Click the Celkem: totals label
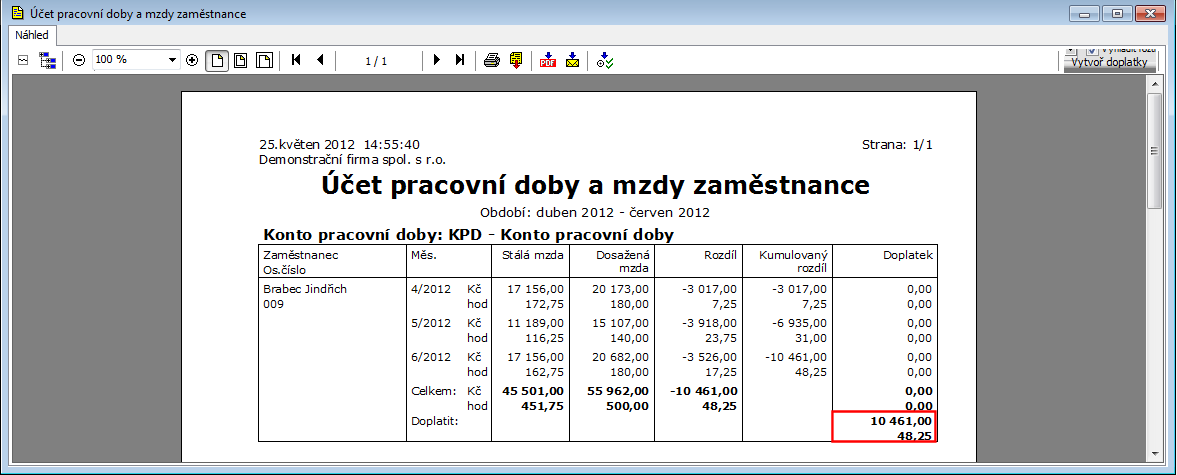1177x475 pixels. coord(434,391)
